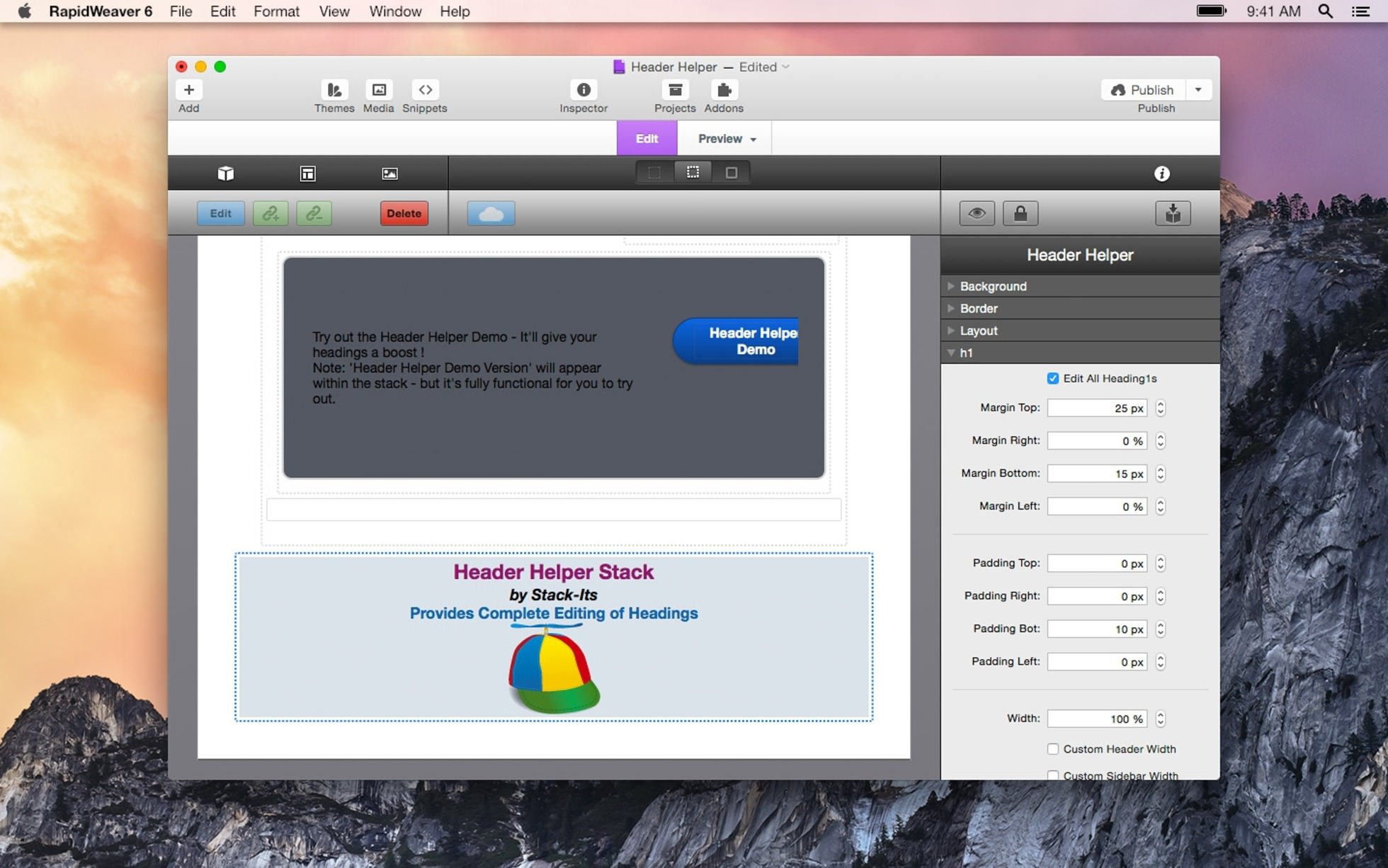Open the Window menu
This screenshot has width=1388, height=868.
pyautogui.click(x=395, y=11)
